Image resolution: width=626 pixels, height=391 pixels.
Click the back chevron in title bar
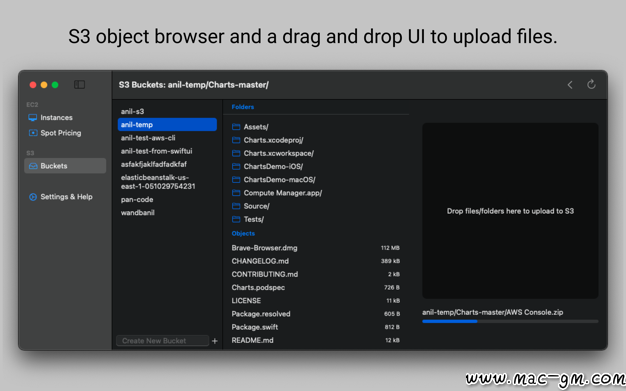tap(570, 85)
